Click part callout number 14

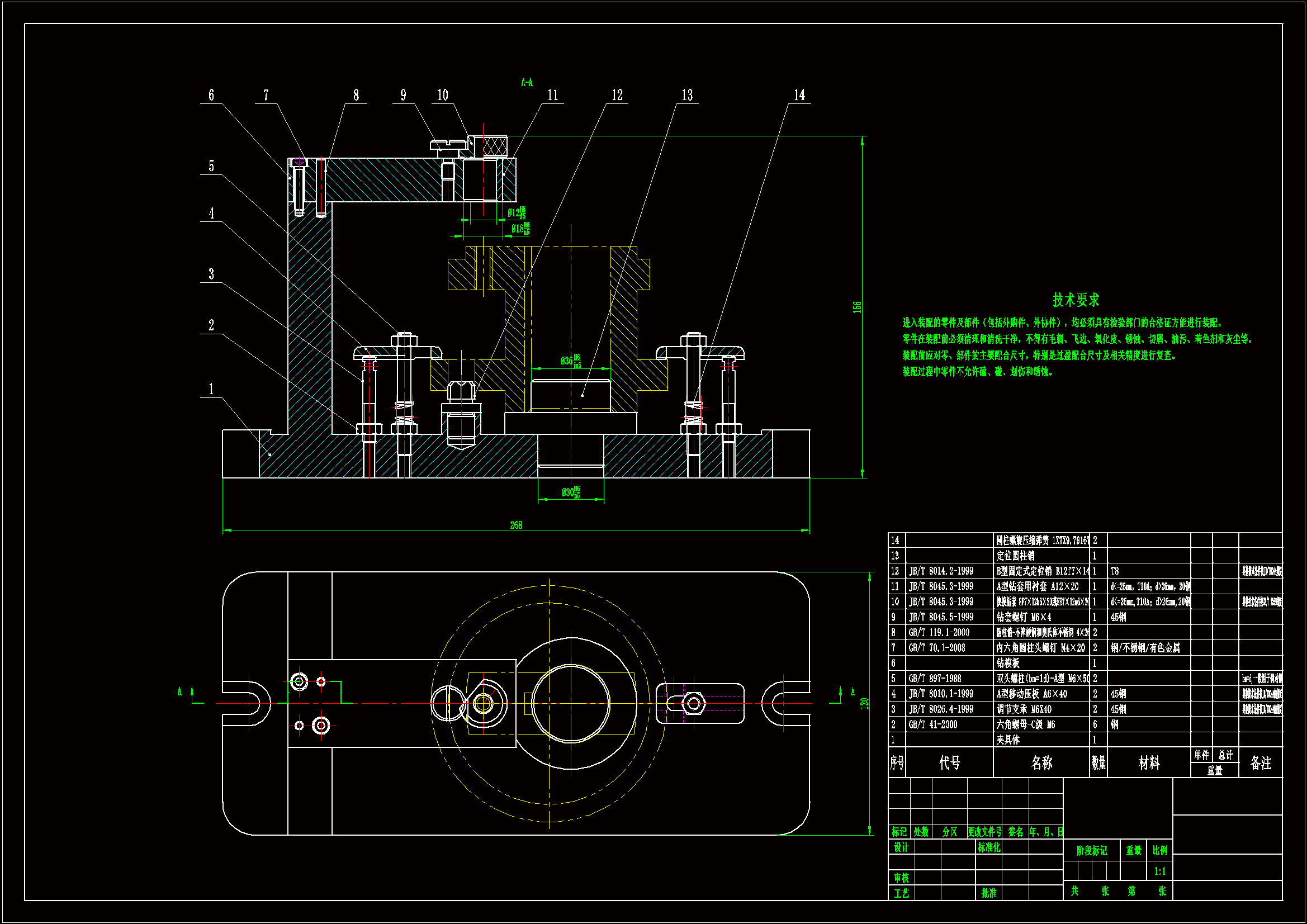(799, 95)
